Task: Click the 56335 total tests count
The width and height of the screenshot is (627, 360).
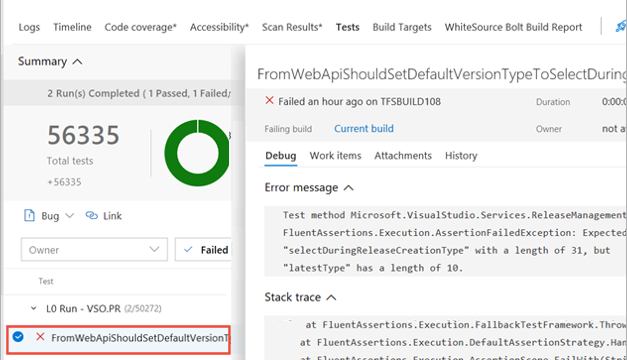Action: click(x=83, y=135)
